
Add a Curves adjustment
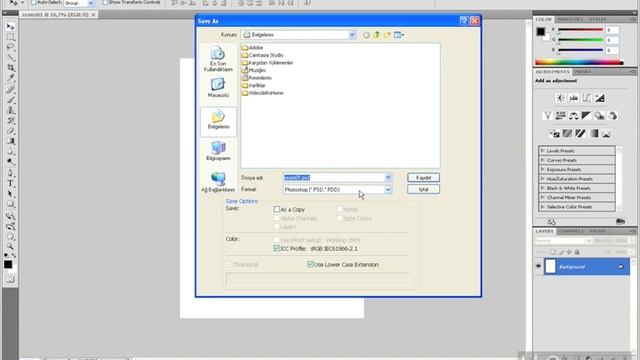point(587,98)
